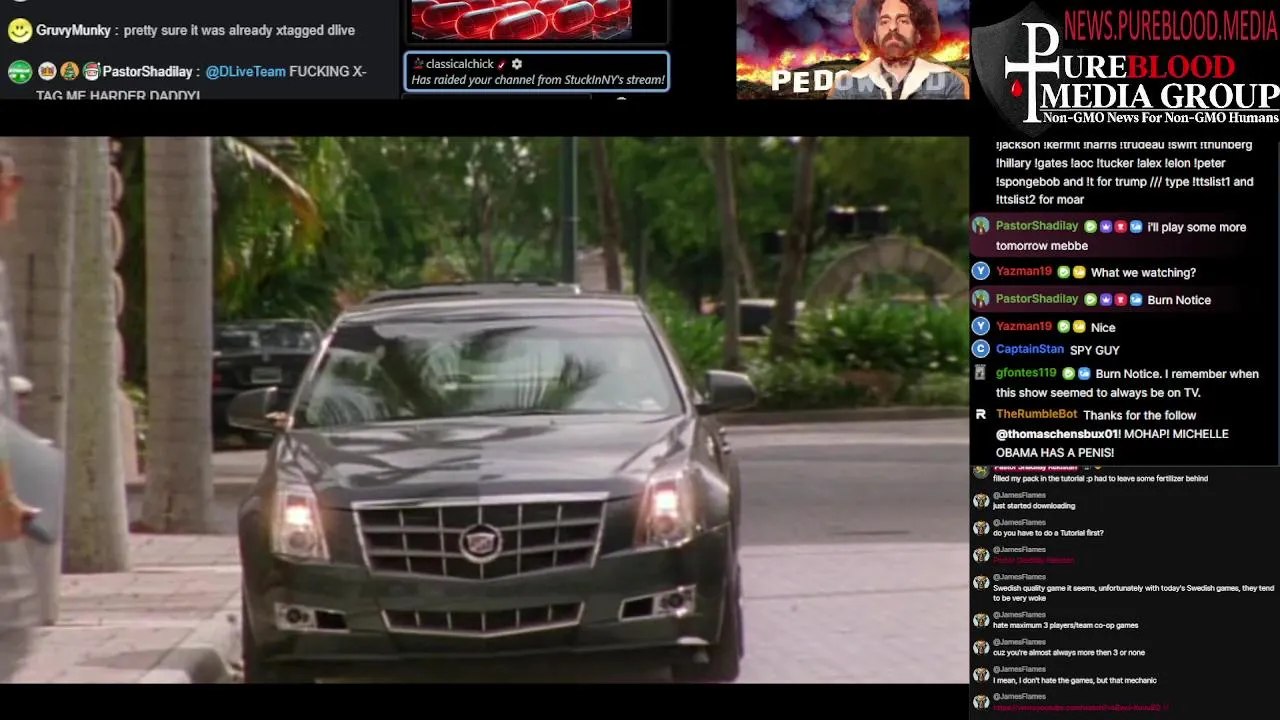Click TheRumbleBot's R logo icon

(x=981, y=414)
